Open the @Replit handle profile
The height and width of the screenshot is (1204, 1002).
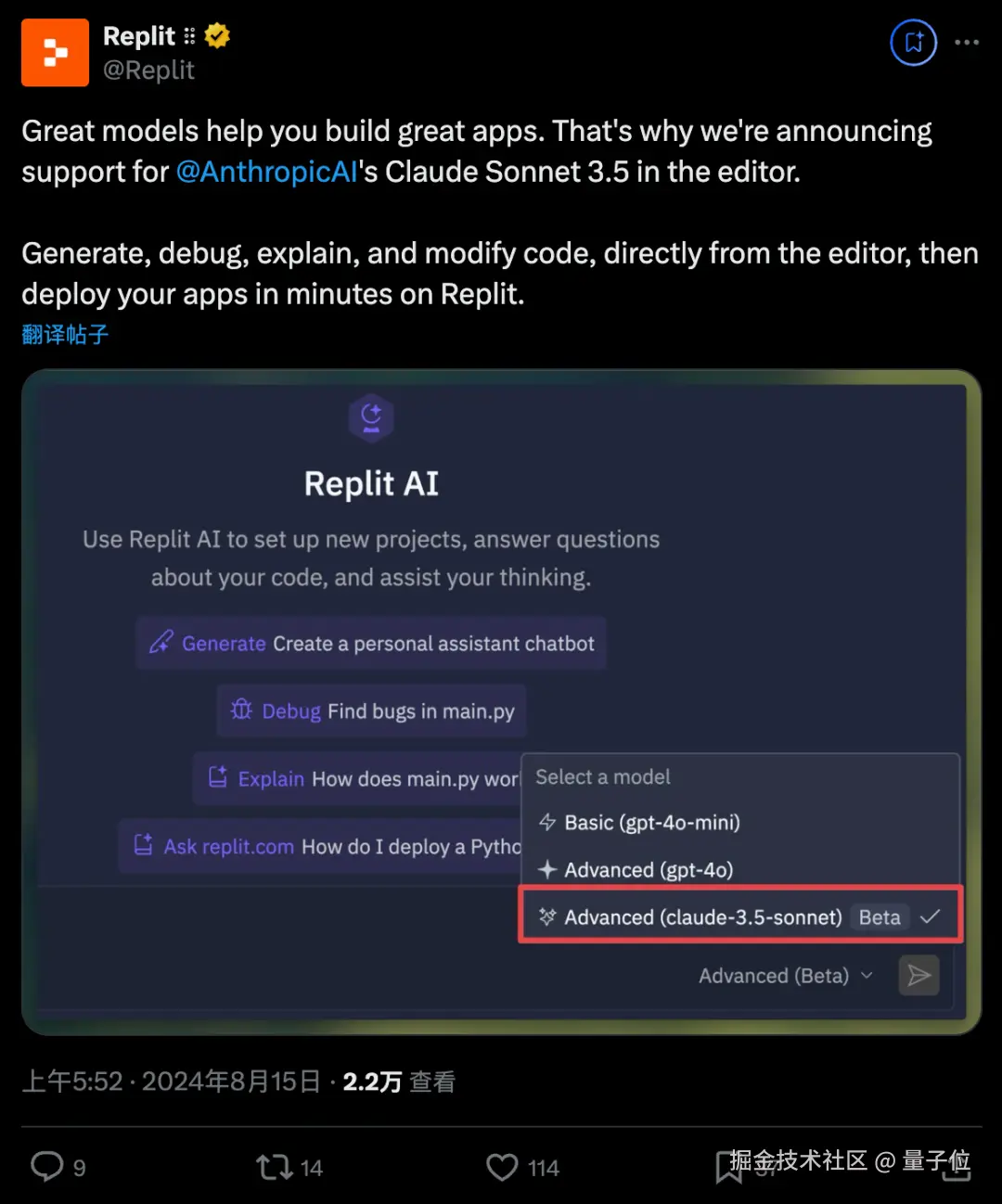148,70
